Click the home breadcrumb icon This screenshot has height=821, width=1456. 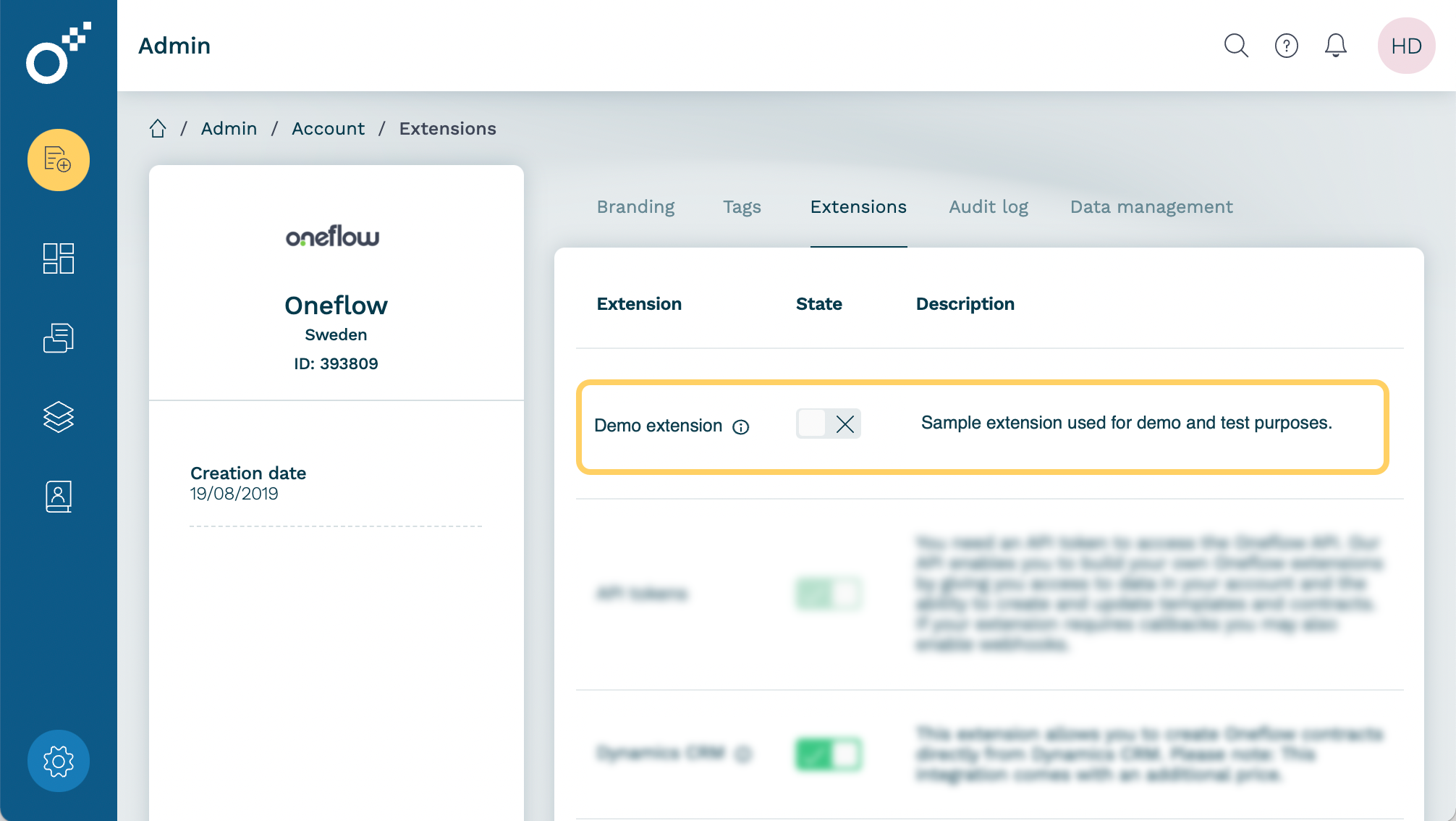(158, 129)
